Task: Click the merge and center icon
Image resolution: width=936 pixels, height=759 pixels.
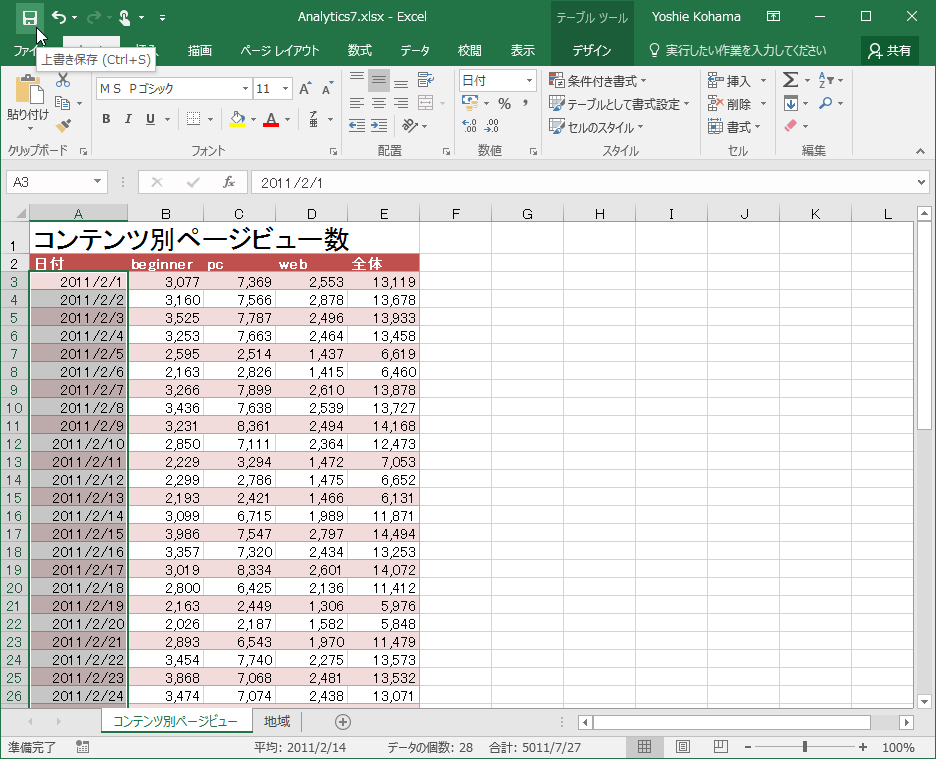Action: point(426,103)
